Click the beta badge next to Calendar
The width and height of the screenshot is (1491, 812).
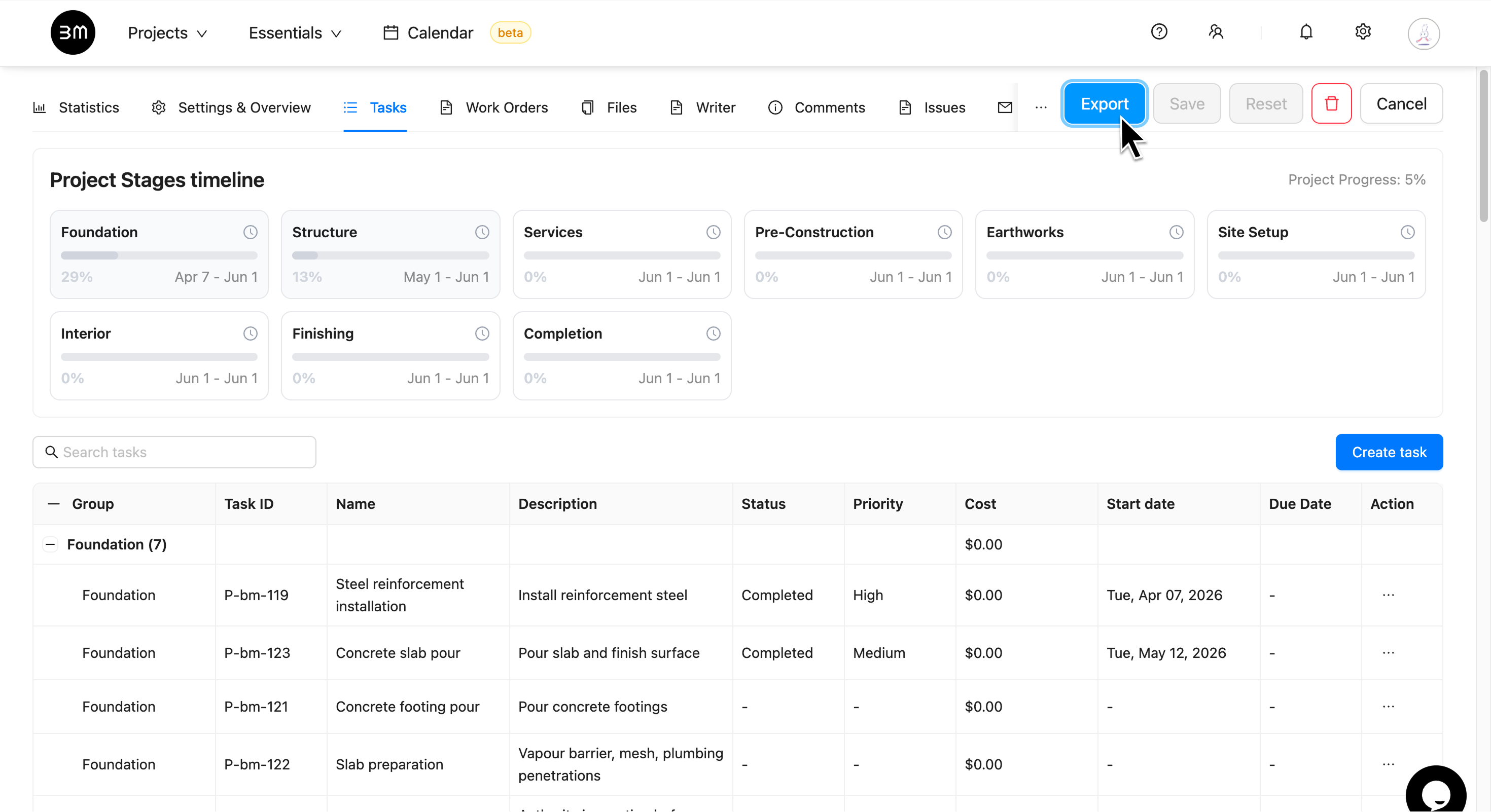click(510, 32)
